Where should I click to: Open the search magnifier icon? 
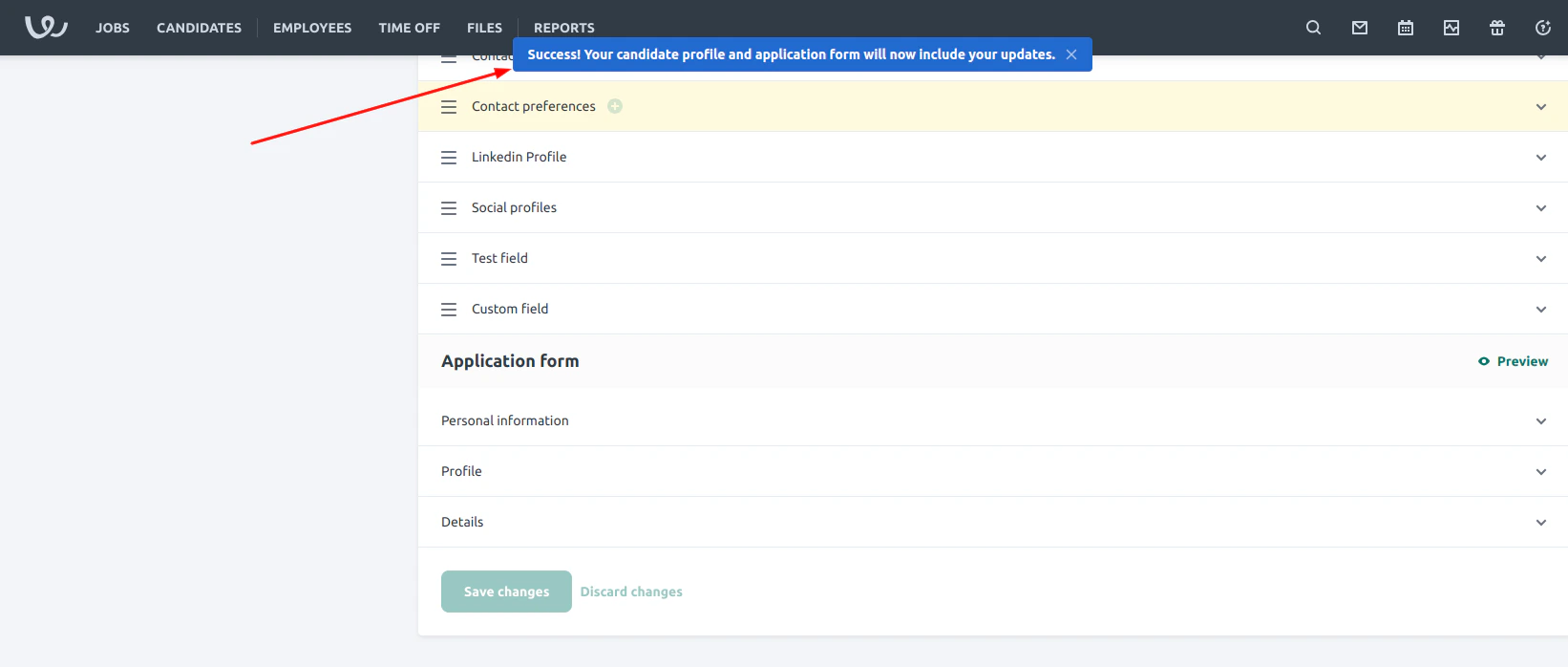coord(1314,28)
